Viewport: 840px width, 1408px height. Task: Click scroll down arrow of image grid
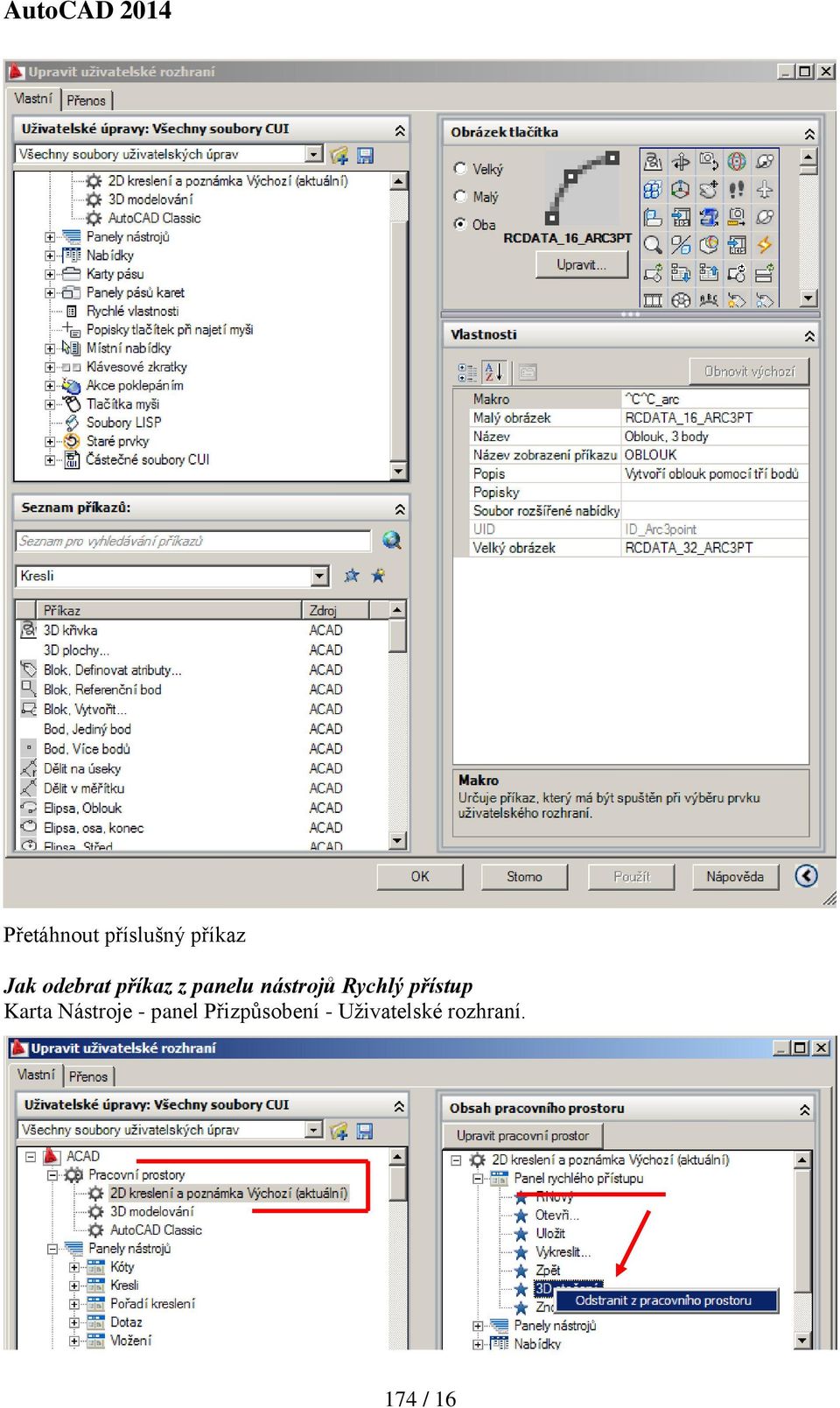pos(808,298)
